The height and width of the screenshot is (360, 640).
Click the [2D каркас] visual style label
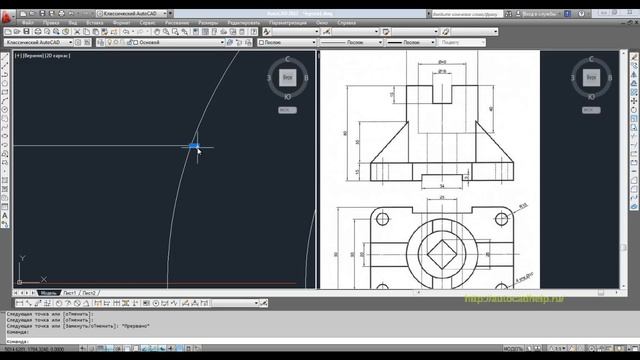click(x=57, y=56)
